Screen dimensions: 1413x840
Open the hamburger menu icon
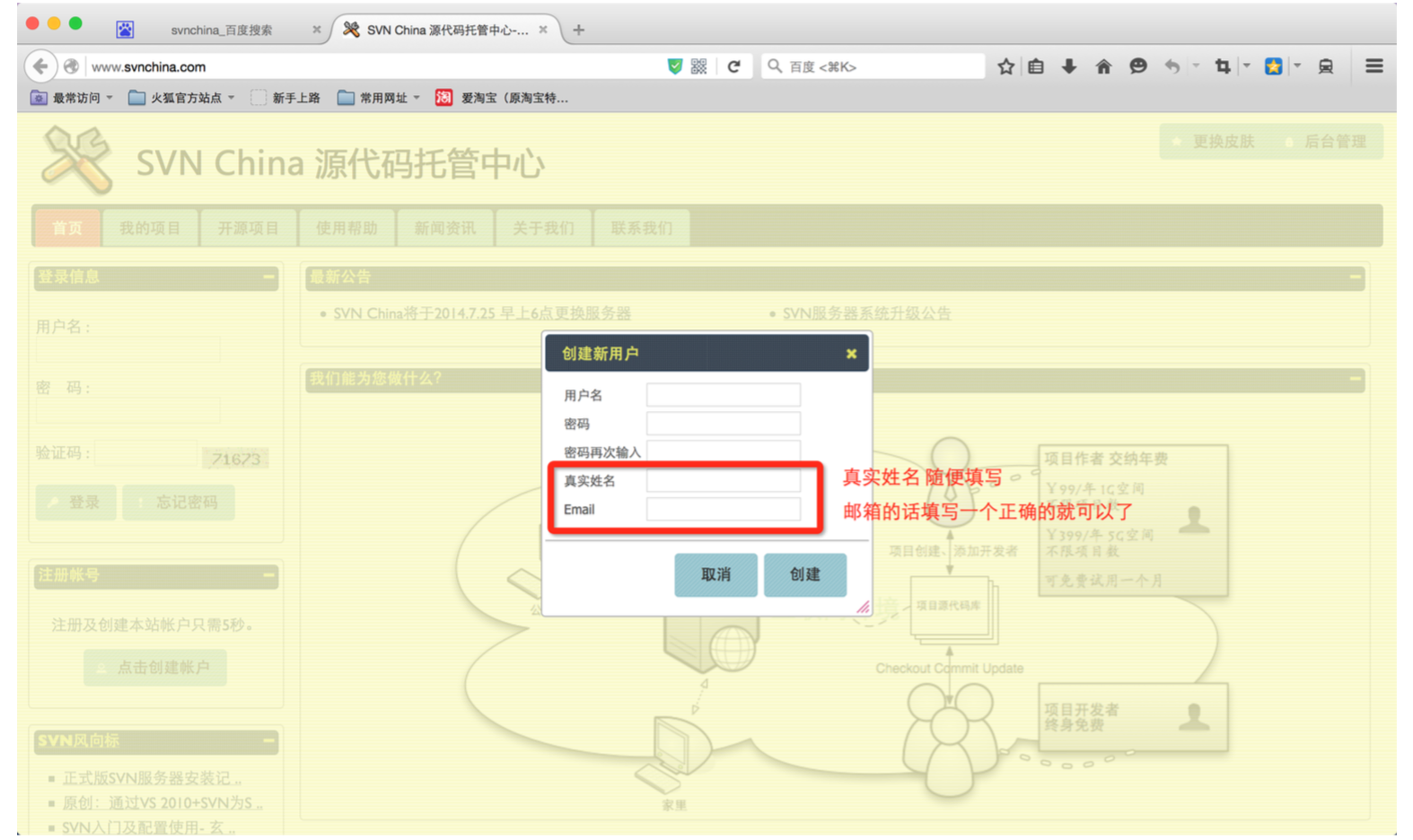pyautogui.click(x=1374, y=66)
